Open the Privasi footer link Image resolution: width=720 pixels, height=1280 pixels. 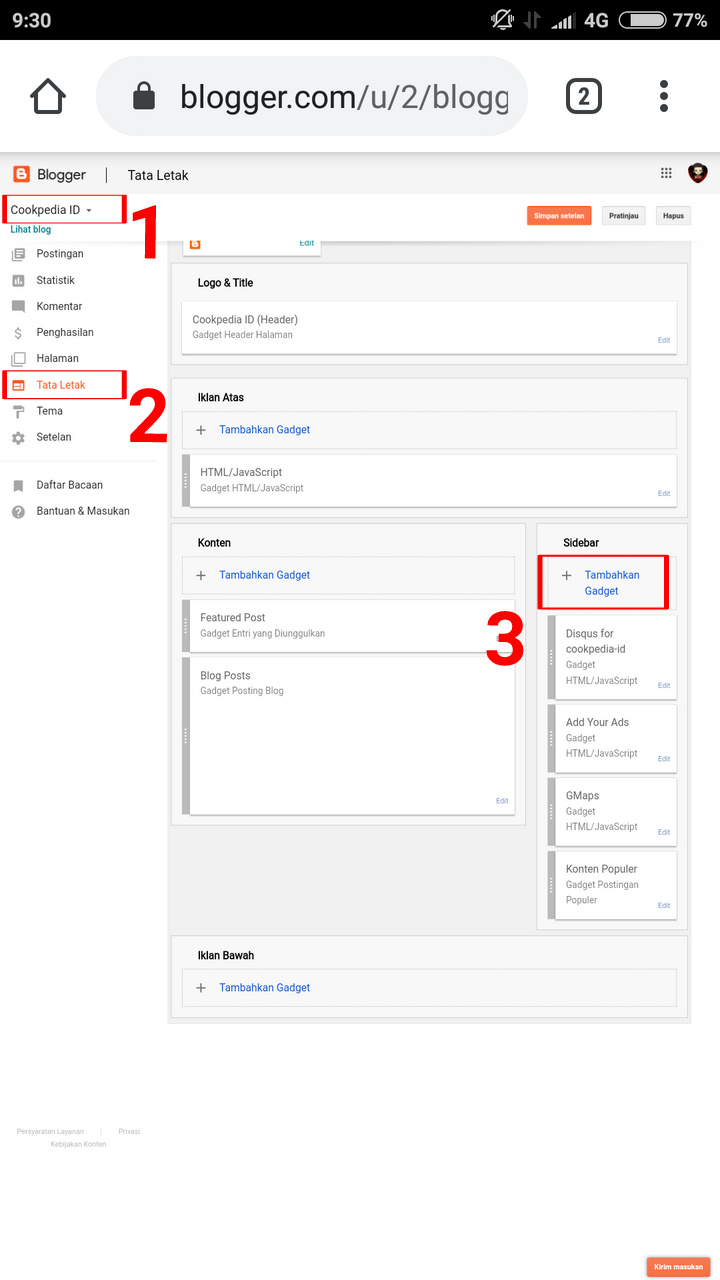pos(129,1131)
